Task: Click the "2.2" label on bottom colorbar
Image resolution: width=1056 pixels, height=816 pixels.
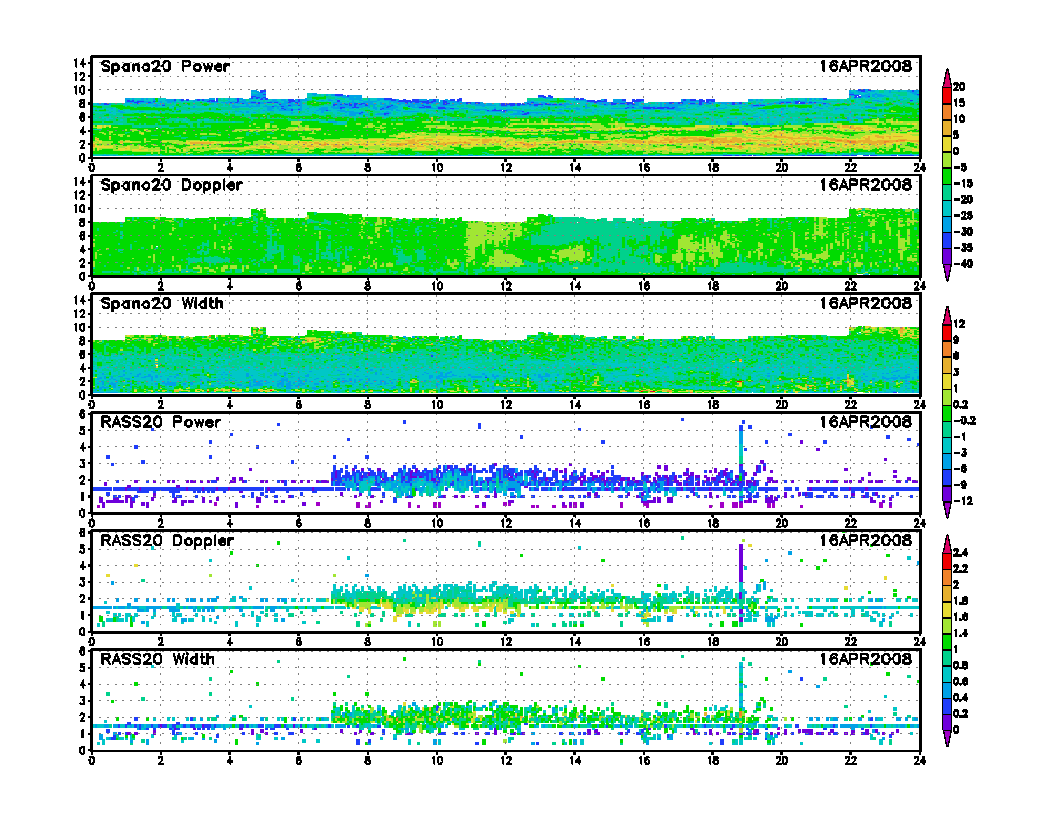Action: [960, 569]
